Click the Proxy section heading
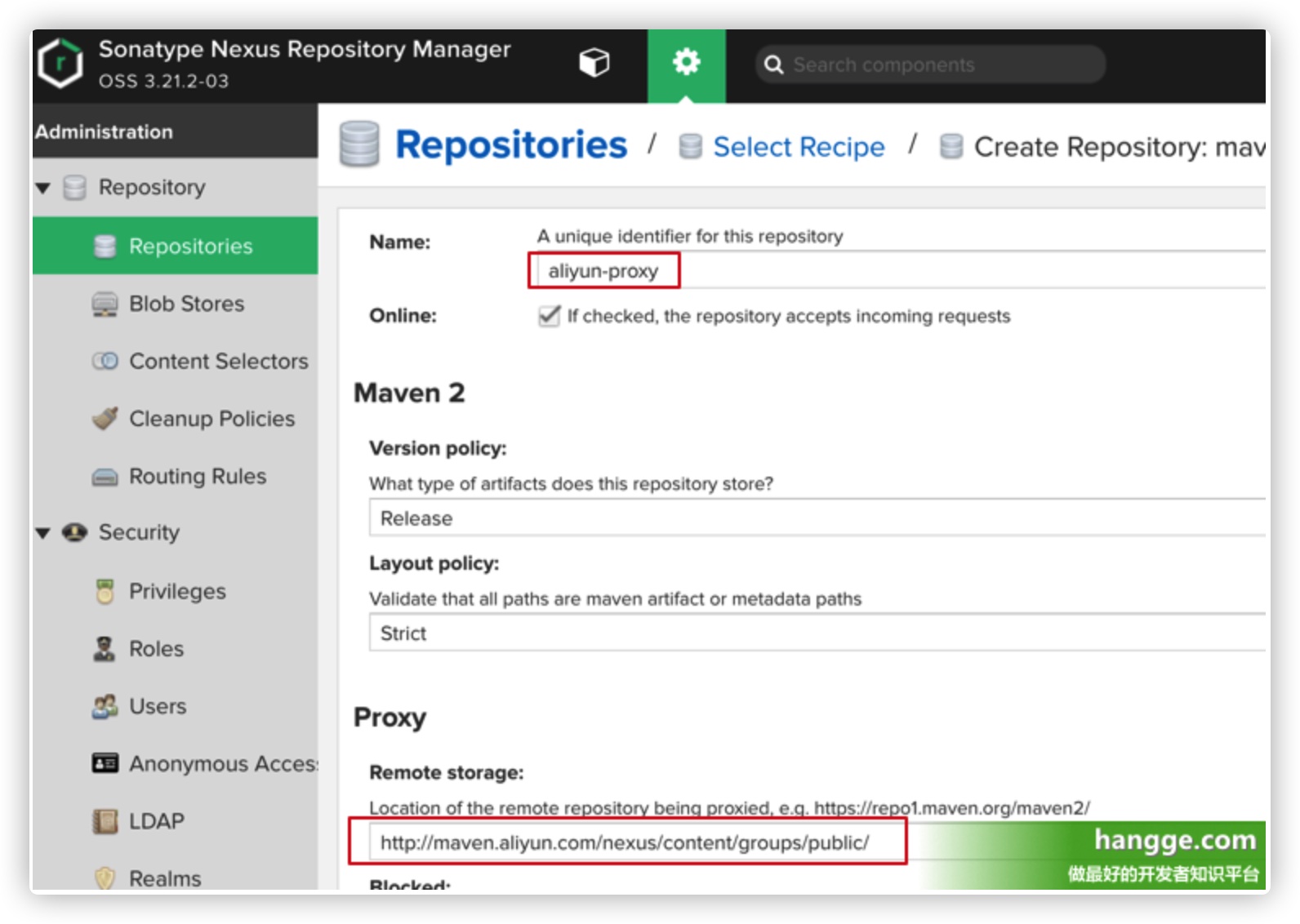Image resolution: width=1300 pixels, height=924 pixels. pyautogui.click(x=390, y=717)
